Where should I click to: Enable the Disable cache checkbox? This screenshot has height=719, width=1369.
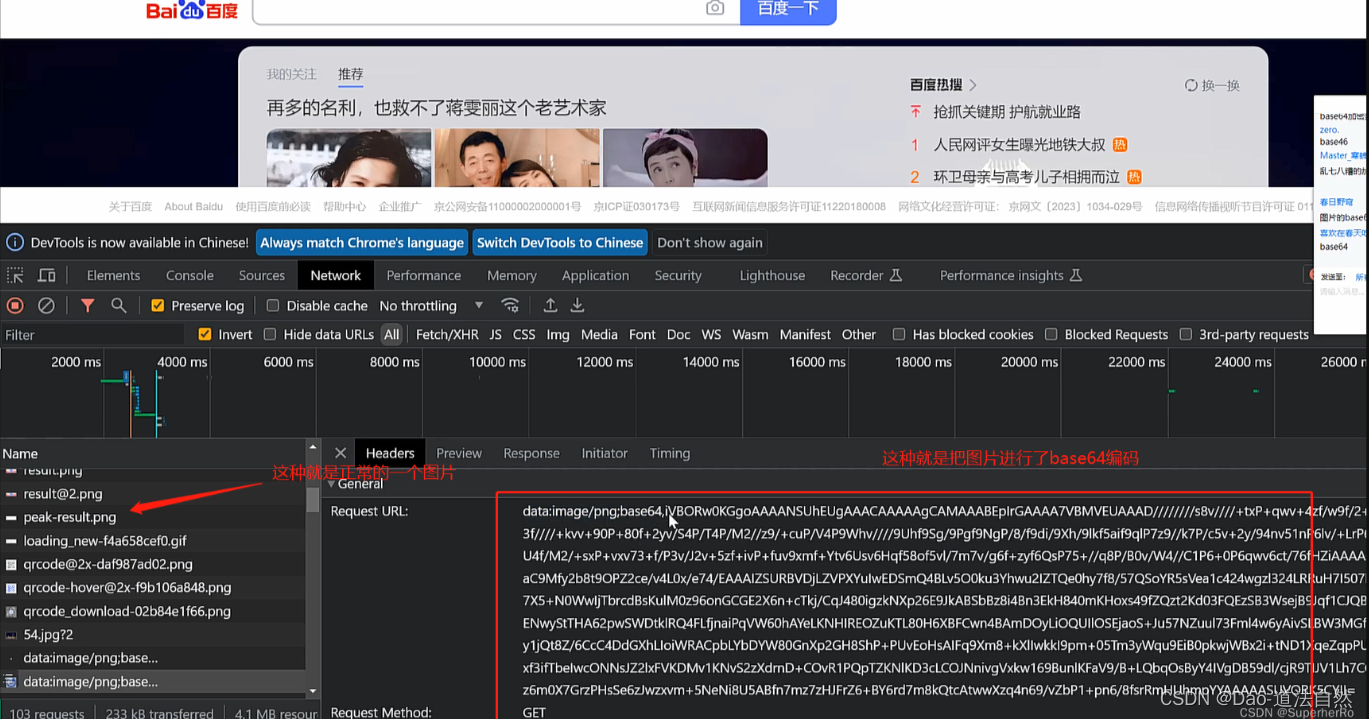(272, 305)
